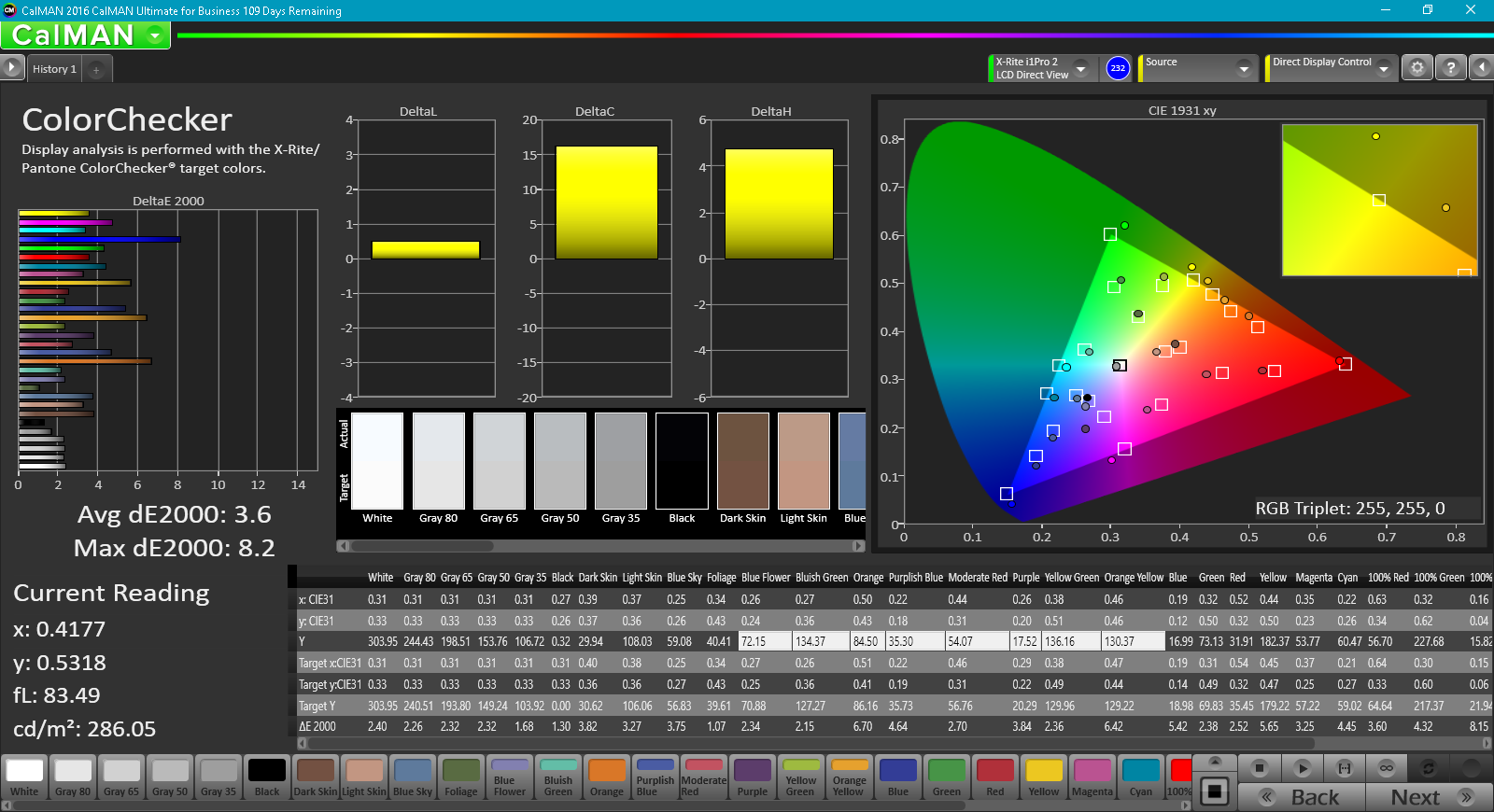Image resolution: width=1494 pixels, height=812 pixels.
Task: Click the blue 232 meter badge
Action: coord(1118,68)
